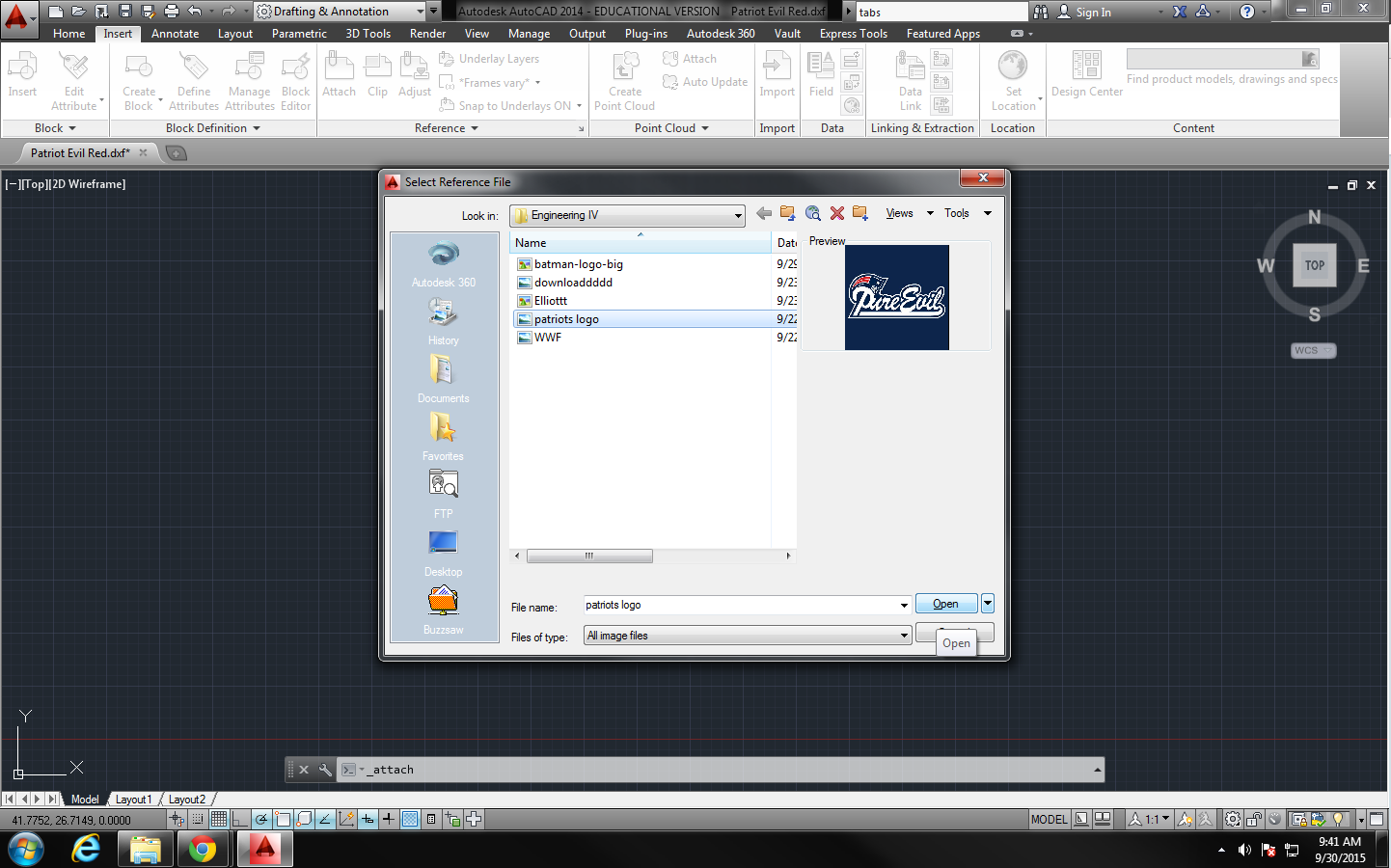Viewport: 1391px width, 868px height.
Task: Open the Files of type dropdown
Action: pos(904,636)
